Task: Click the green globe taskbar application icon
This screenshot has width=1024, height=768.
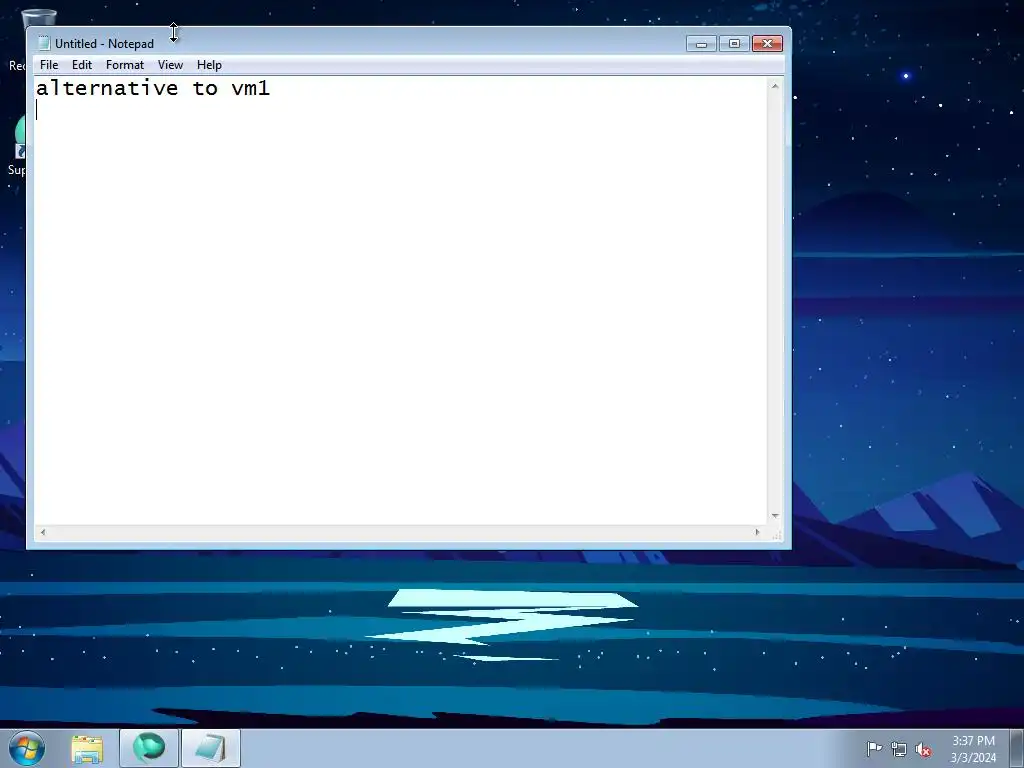Action: pyautogui.click(x=149, y=748)
